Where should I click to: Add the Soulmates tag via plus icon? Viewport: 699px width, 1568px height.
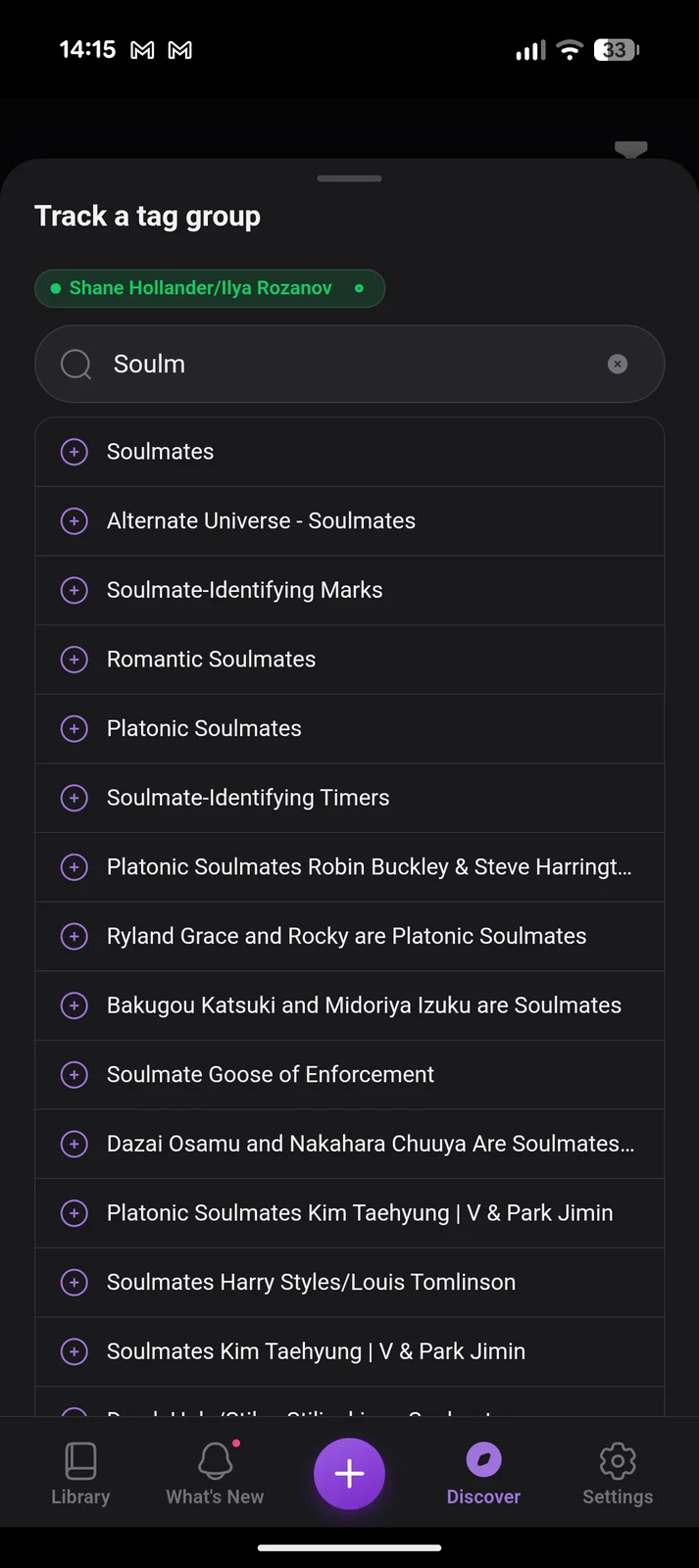(75, 452)
